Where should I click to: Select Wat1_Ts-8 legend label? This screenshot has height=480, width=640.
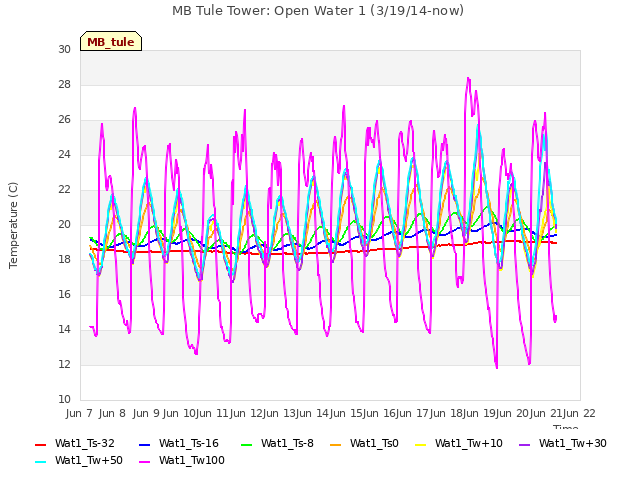point(287,443)
